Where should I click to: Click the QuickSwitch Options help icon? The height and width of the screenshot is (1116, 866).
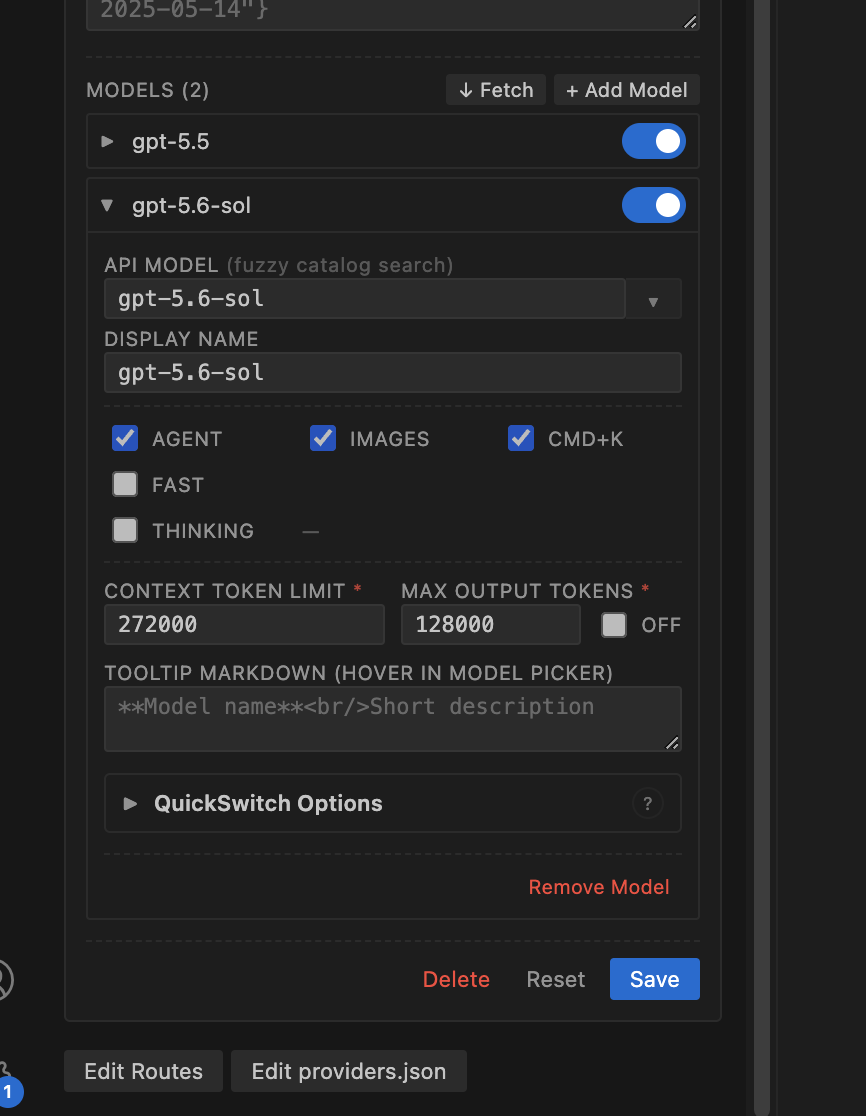tap(648, 804)
